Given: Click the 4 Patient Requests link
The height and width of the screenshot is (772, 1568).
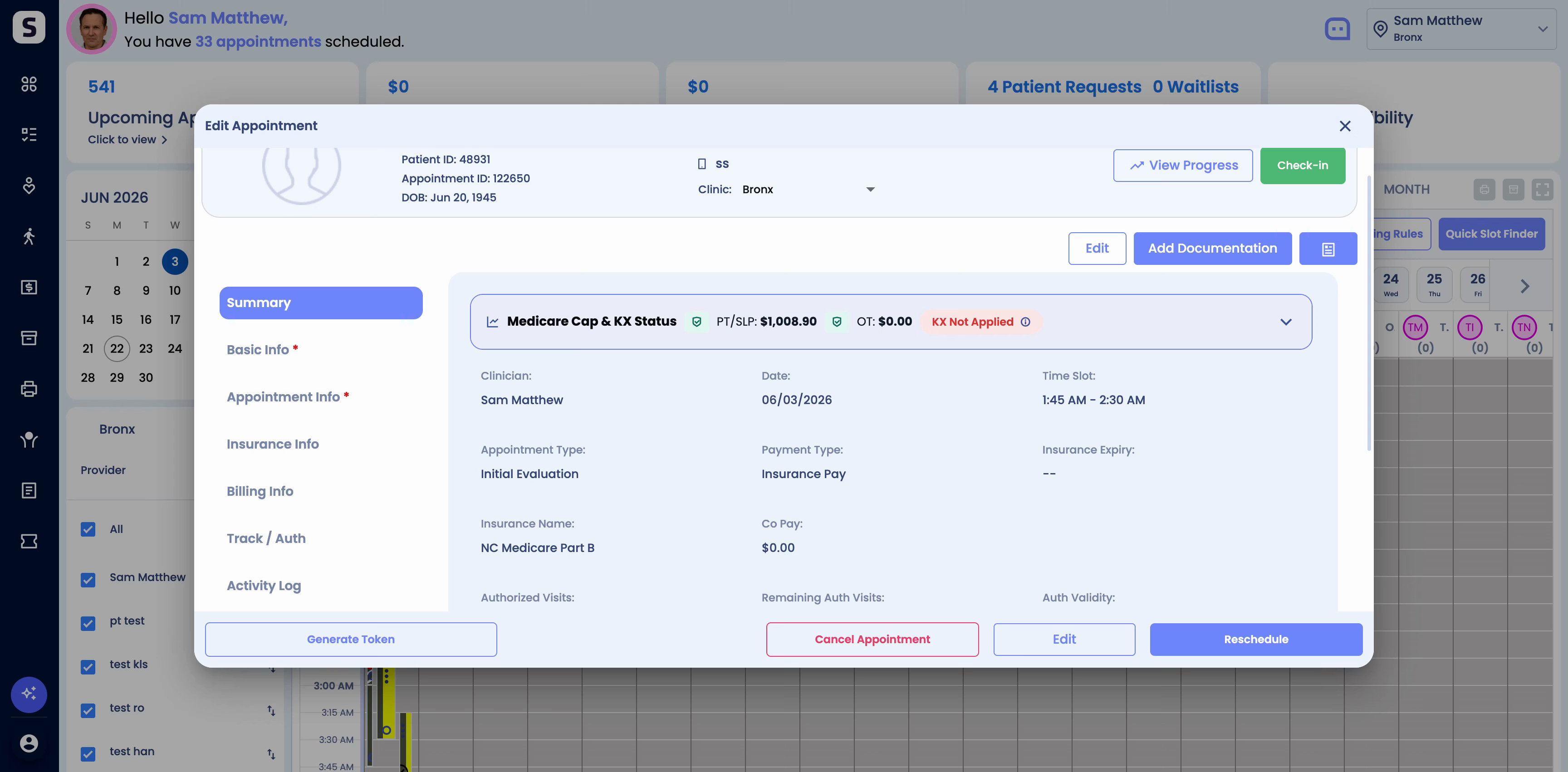Looking at the screenshot, I should click(1064, 87).
